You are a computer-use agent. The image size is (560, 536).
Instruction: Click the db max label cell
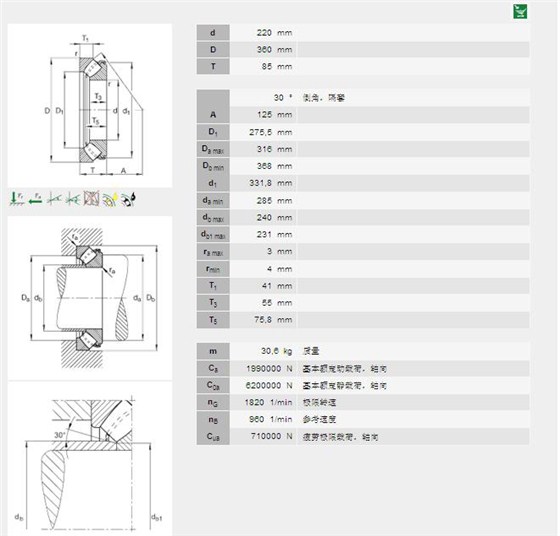pos(213,217)
